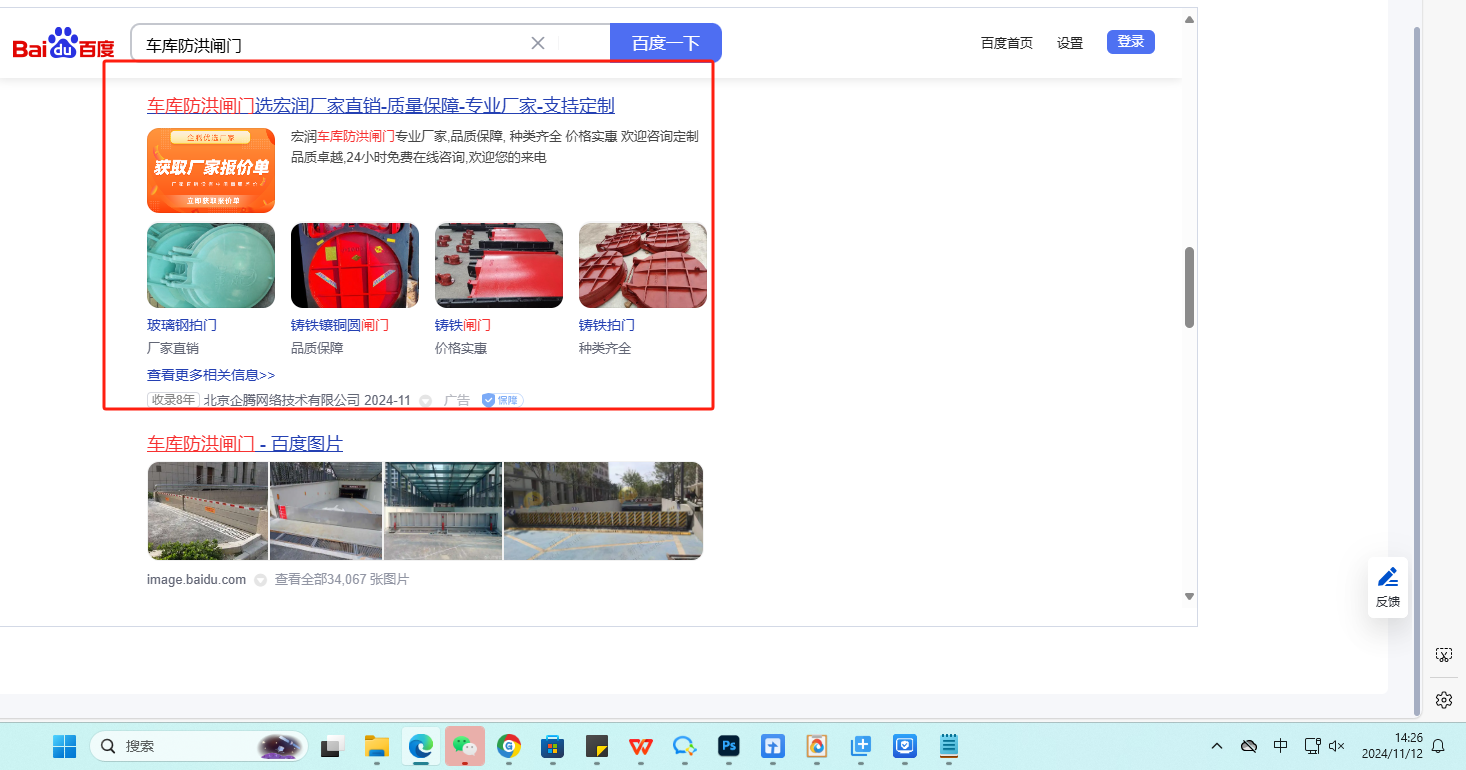
Task: Click the 玻璃钢拍门 link
Action: tap(182, 325)
